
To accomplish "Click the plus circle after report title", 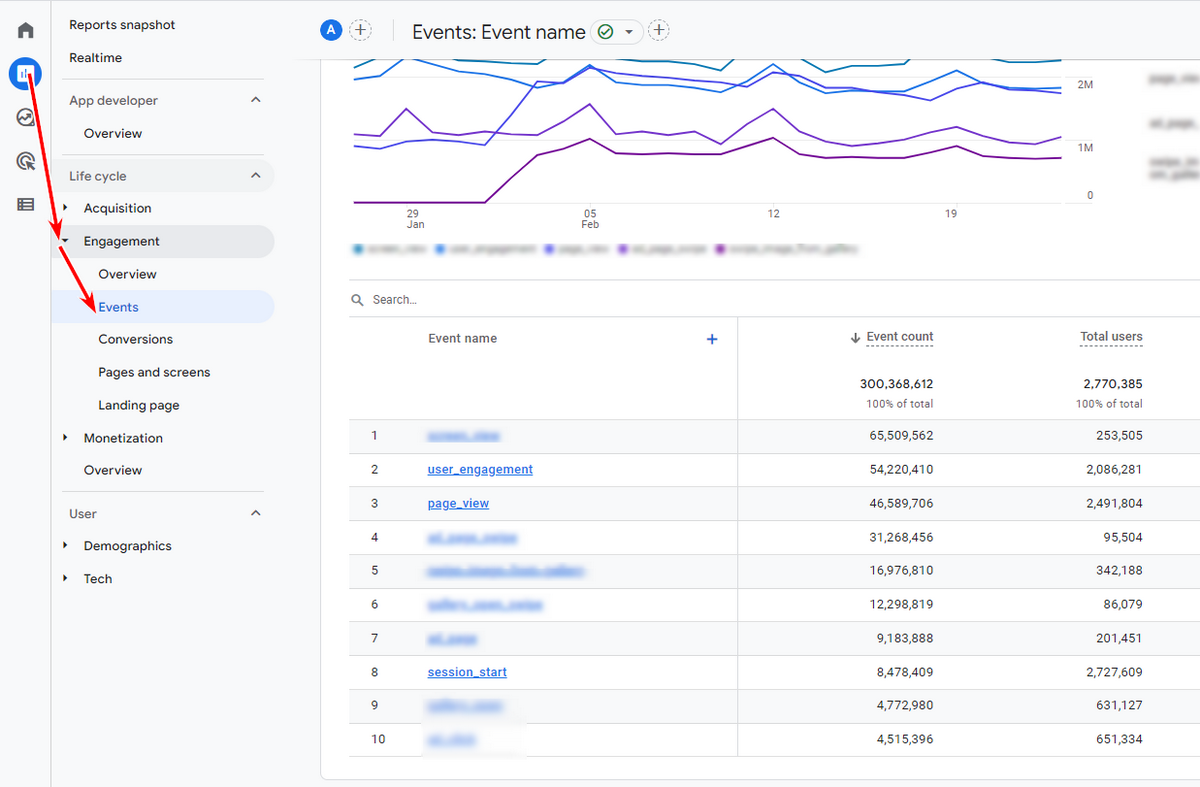I will coord(659,31).
